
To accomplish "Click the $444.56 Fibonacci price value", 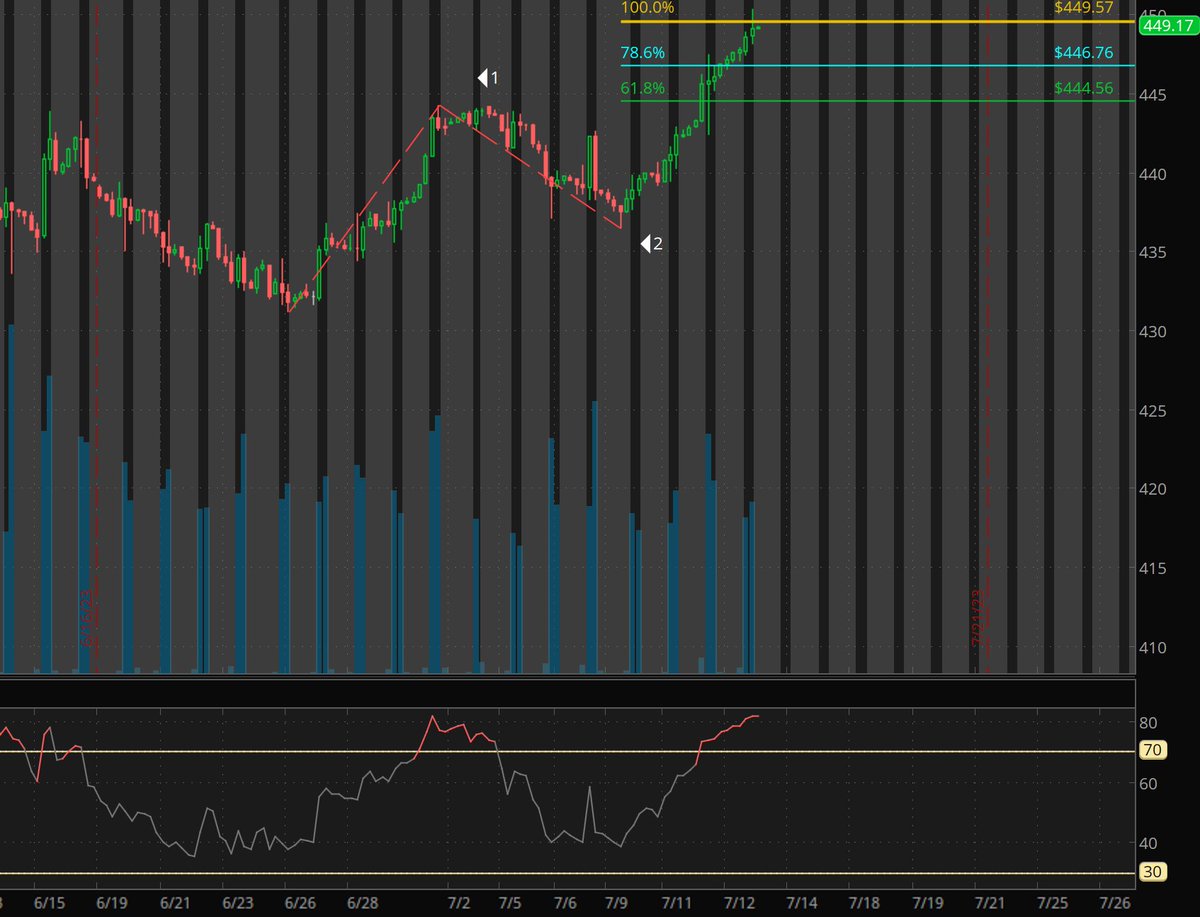I will click(x=1083, y=89).
